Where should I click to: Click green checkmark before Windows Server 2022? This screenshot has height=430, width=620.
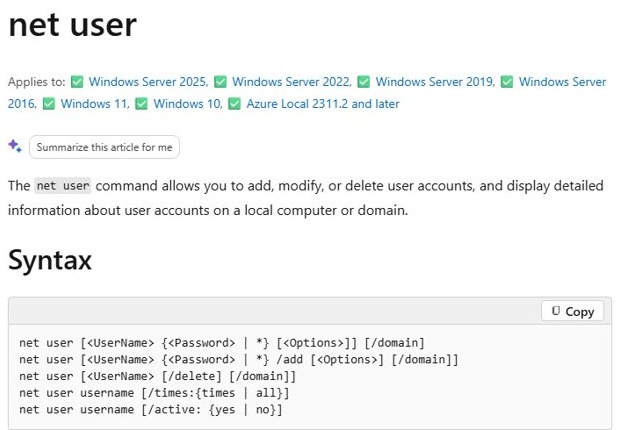tap(220, 82)
